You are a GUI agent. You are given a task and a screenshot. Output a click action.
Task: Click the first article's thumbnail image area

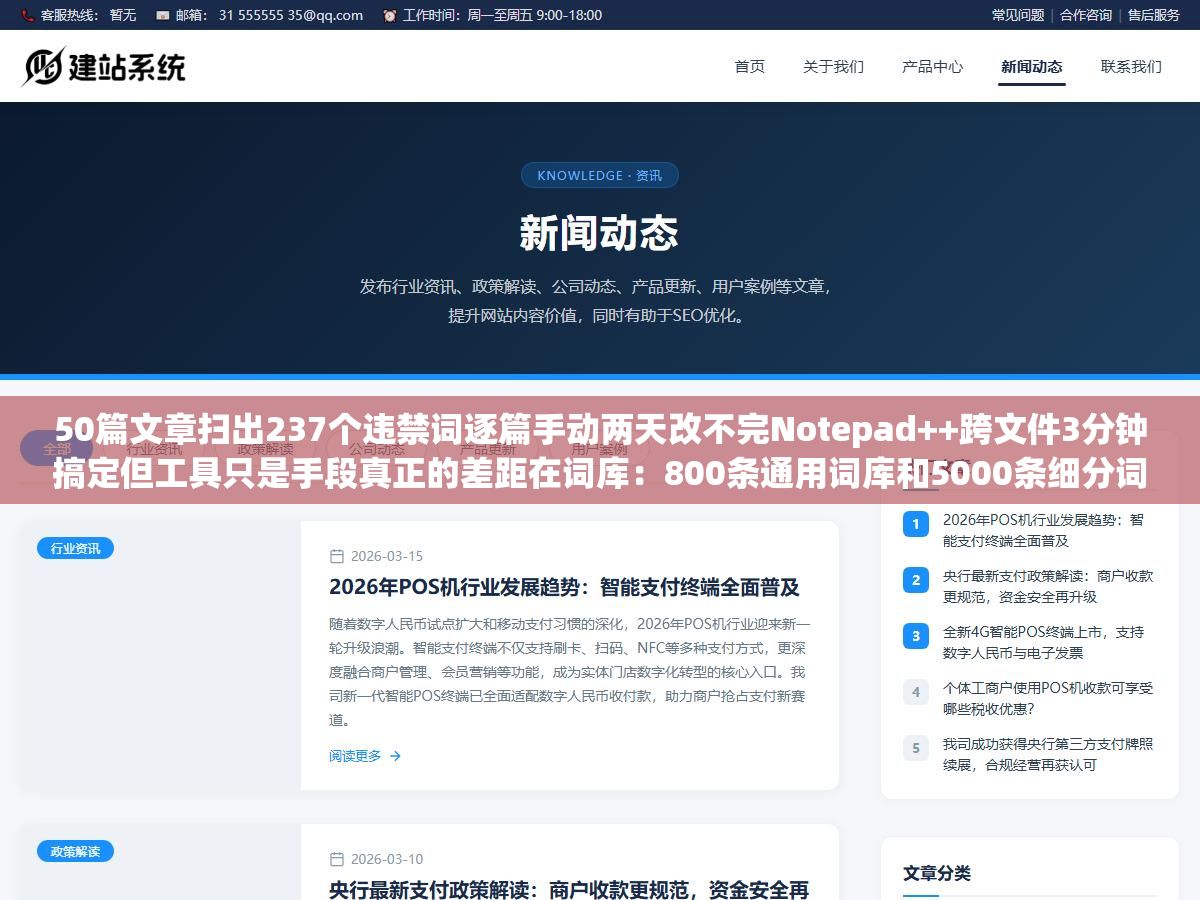tap(160, 655)
